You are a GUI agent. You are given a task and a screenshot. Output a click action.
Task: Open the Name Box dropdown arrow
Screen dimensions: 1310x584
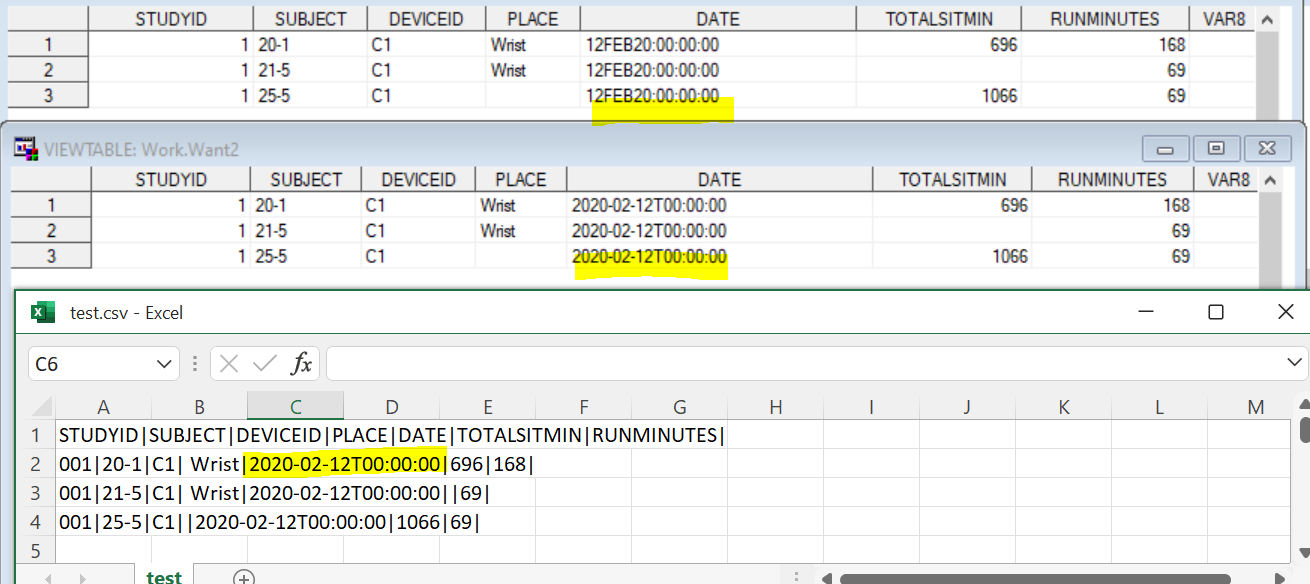(x=164, y=364)
